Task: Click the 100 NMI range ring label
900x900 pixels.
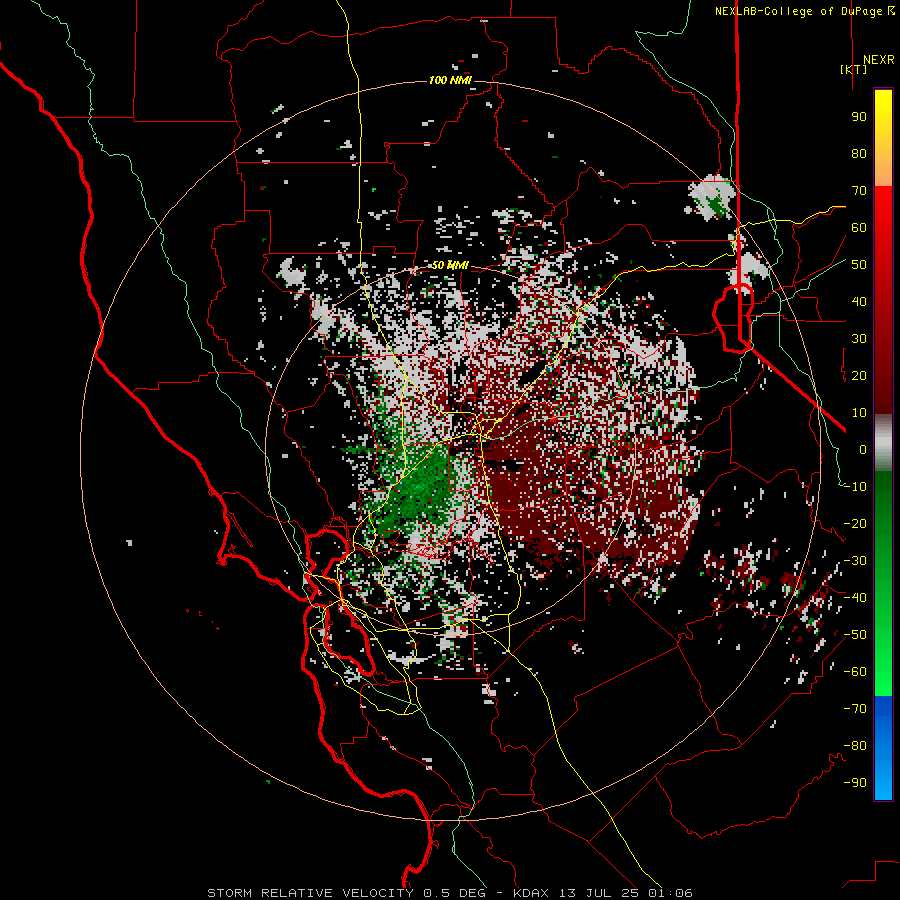Action: point(450,80)
